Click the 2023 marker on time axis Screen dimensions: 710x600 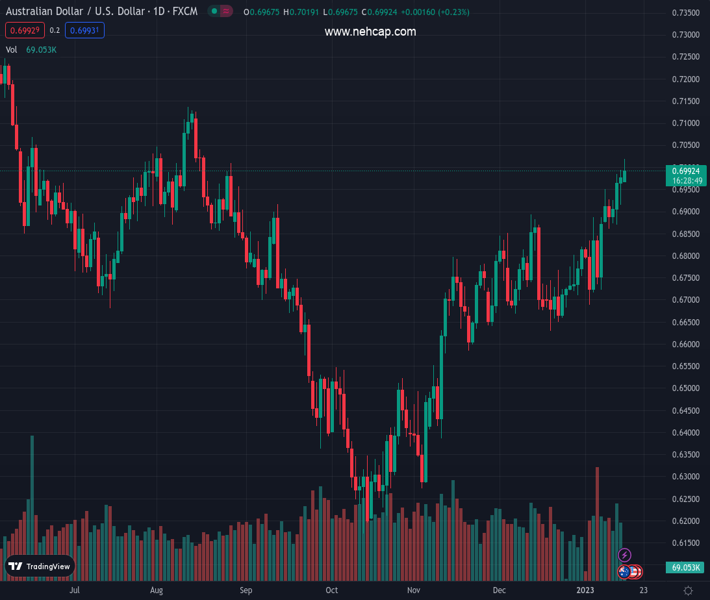(x=588, y=591)
